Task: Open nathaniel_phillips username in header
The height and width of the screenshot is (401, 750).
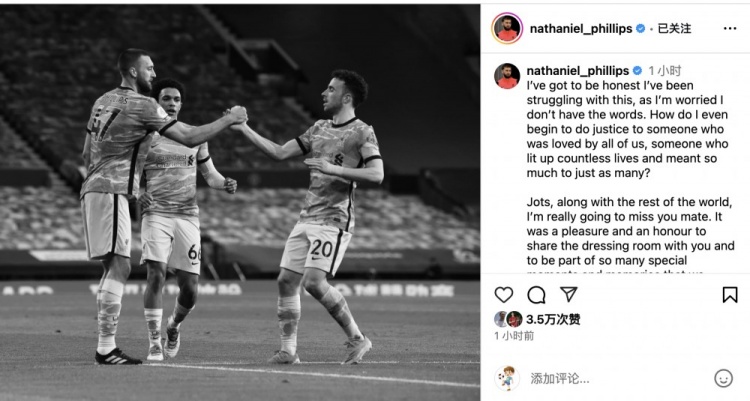Action: pyautogui.click(x=581, y=29)
